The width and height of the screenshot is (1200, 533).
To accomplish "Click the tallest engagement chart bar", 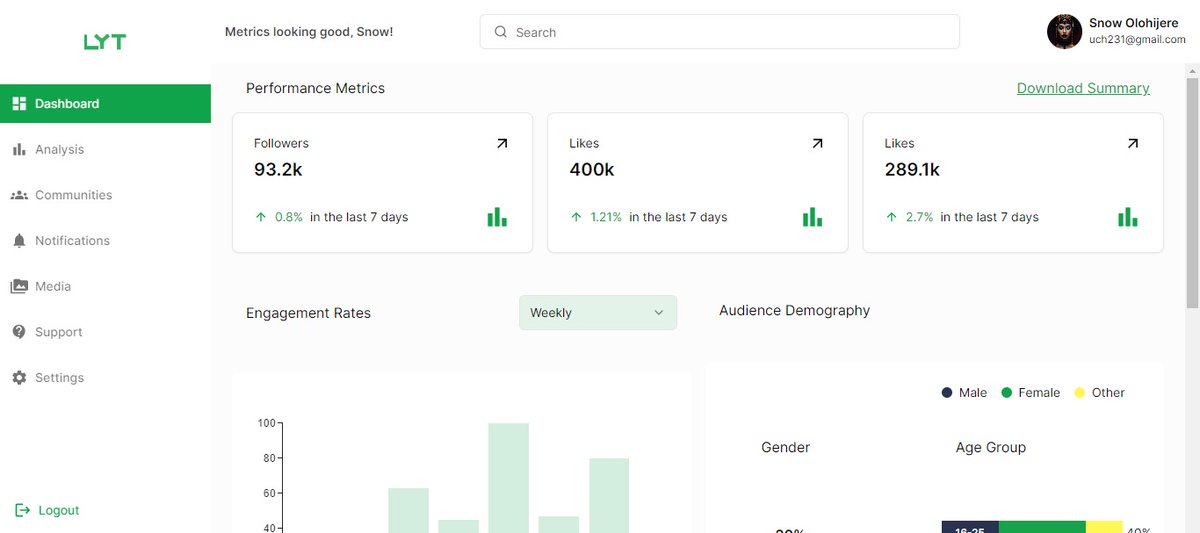I will pyautogui.click(x=509, y=478).
